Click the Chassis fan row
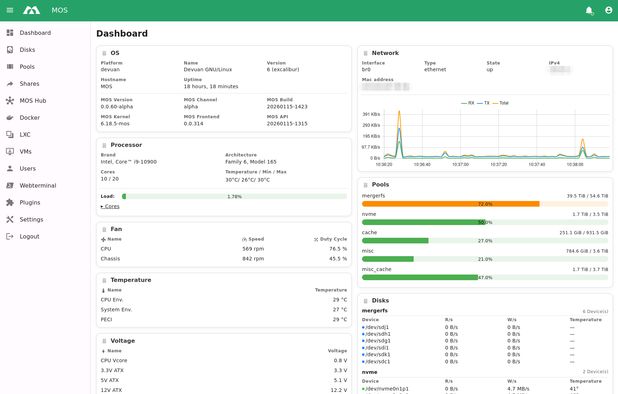The width and height of the screenshot is (618, 394). tap(224, 259)
